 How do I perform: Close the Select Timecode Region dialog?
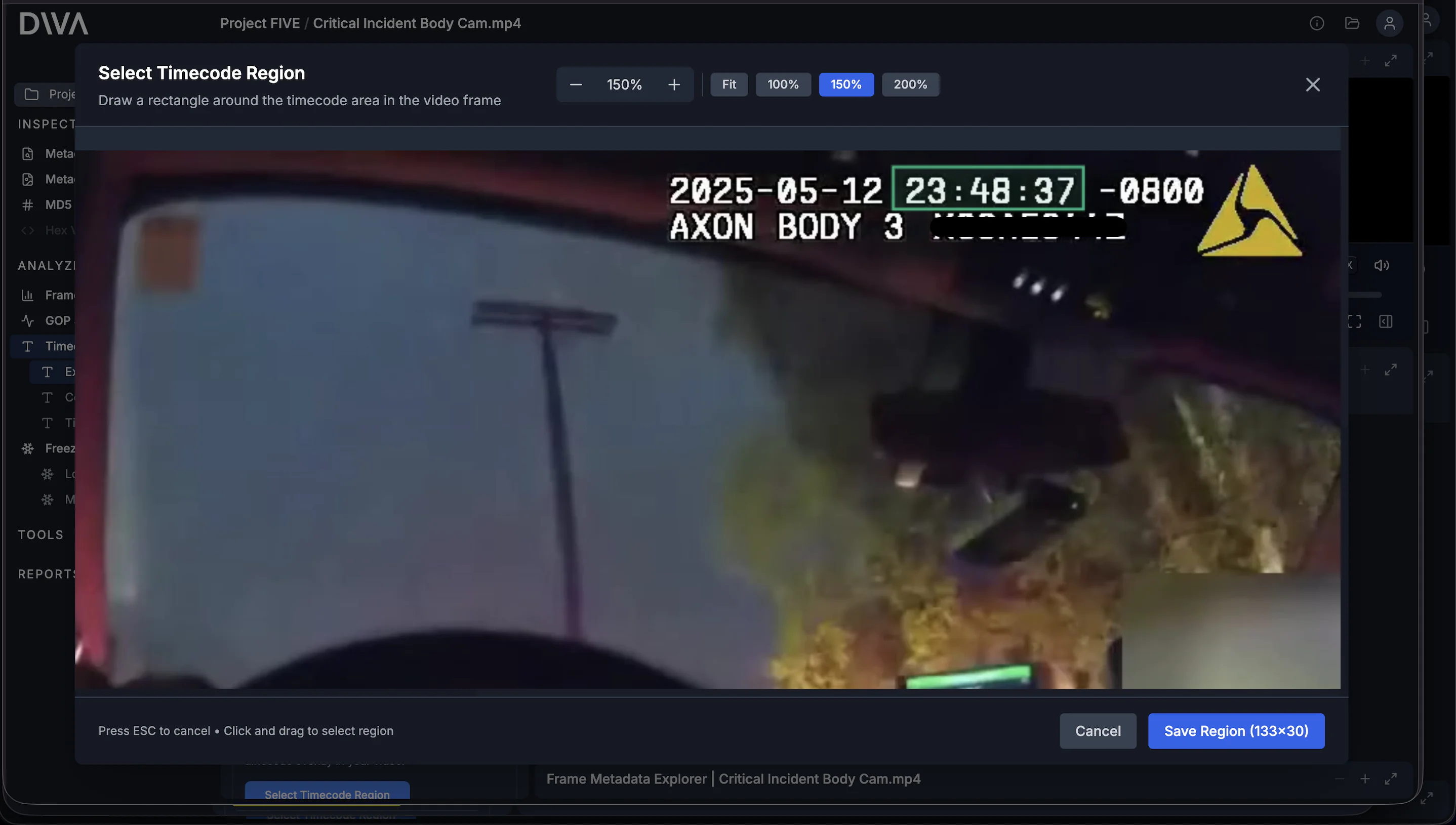[x=1313, y=85]
